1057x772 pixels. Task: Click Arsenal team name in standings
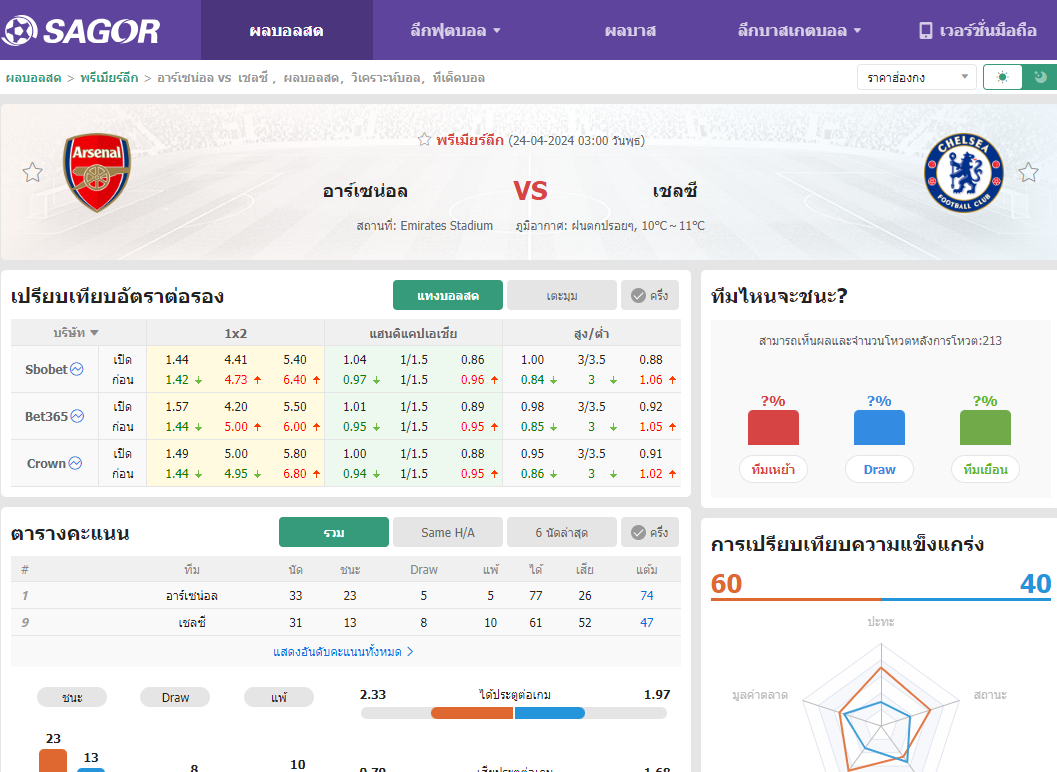[x=191, y=595]
